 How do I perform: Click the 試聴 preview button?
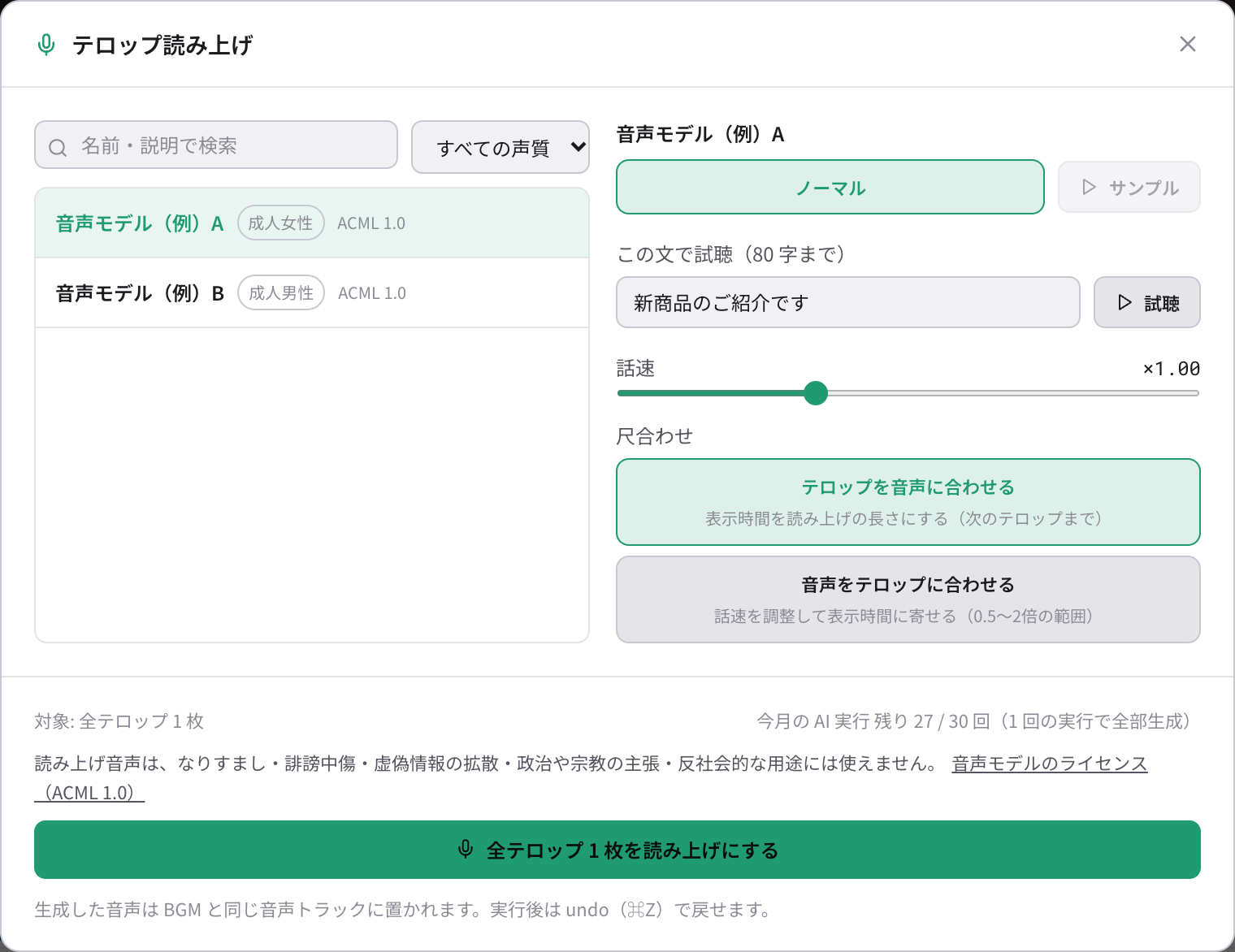pyautogui.click(x=1147, y=303)
